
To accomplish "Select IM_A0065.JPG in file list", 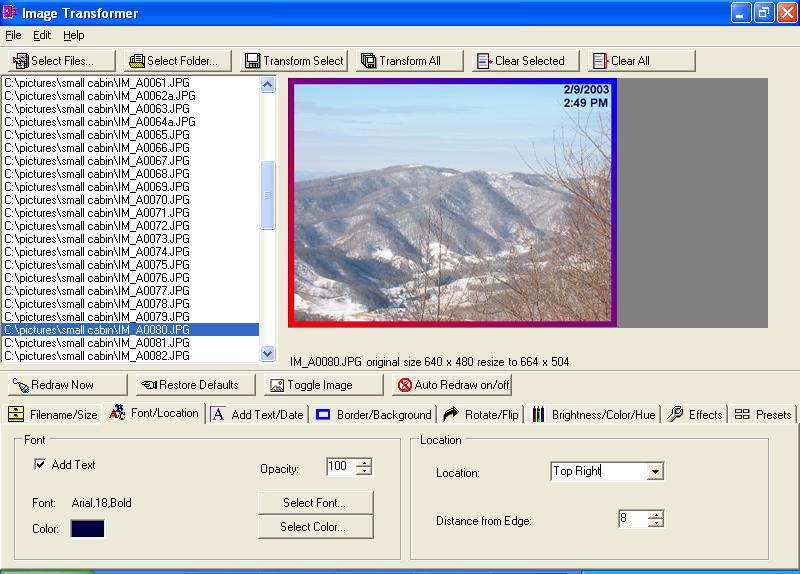I will (131, 135).
